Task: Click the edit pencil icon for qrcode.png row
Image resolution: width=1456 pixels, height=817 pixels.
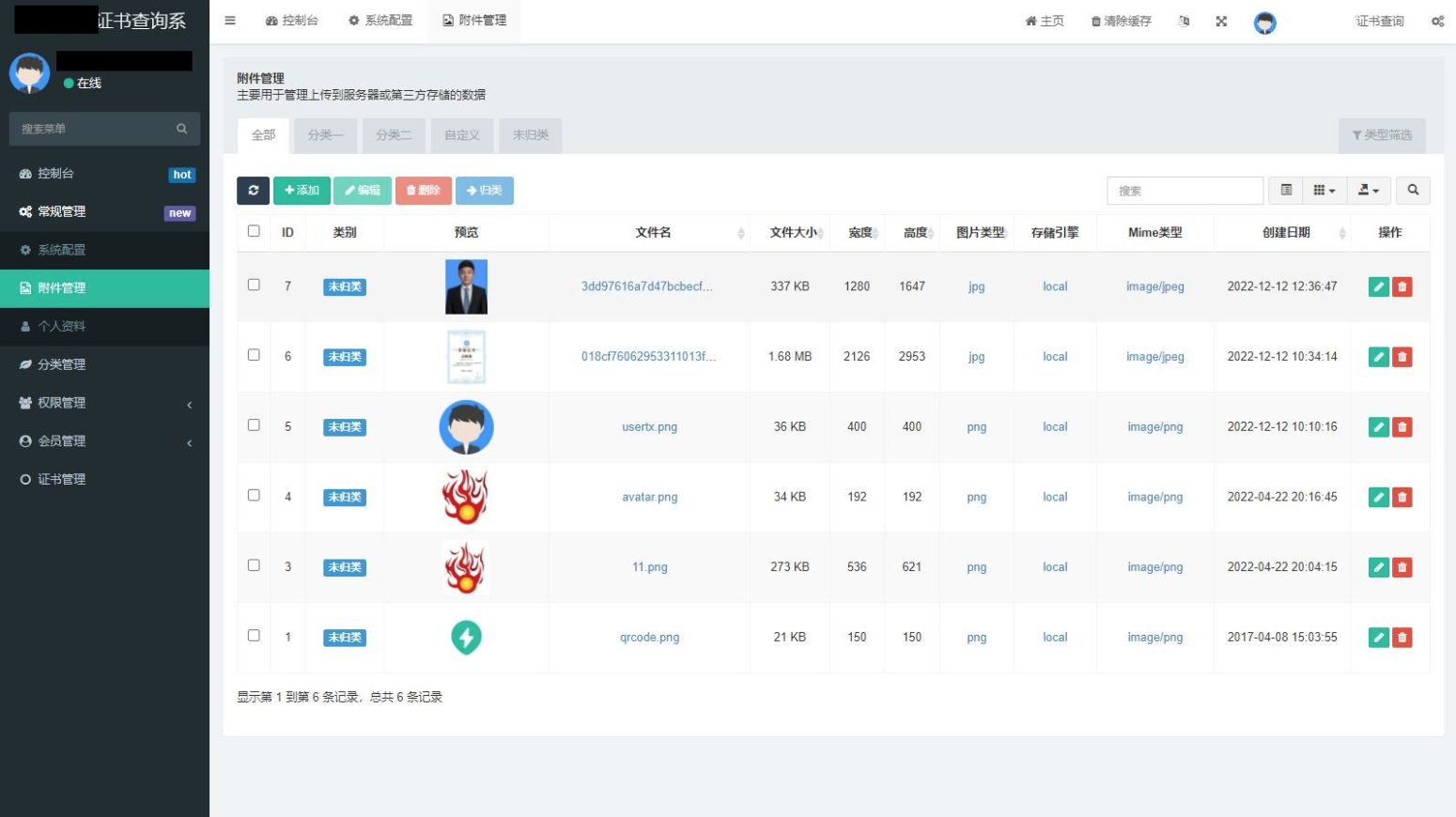Action: click(x=1377, y=637)
